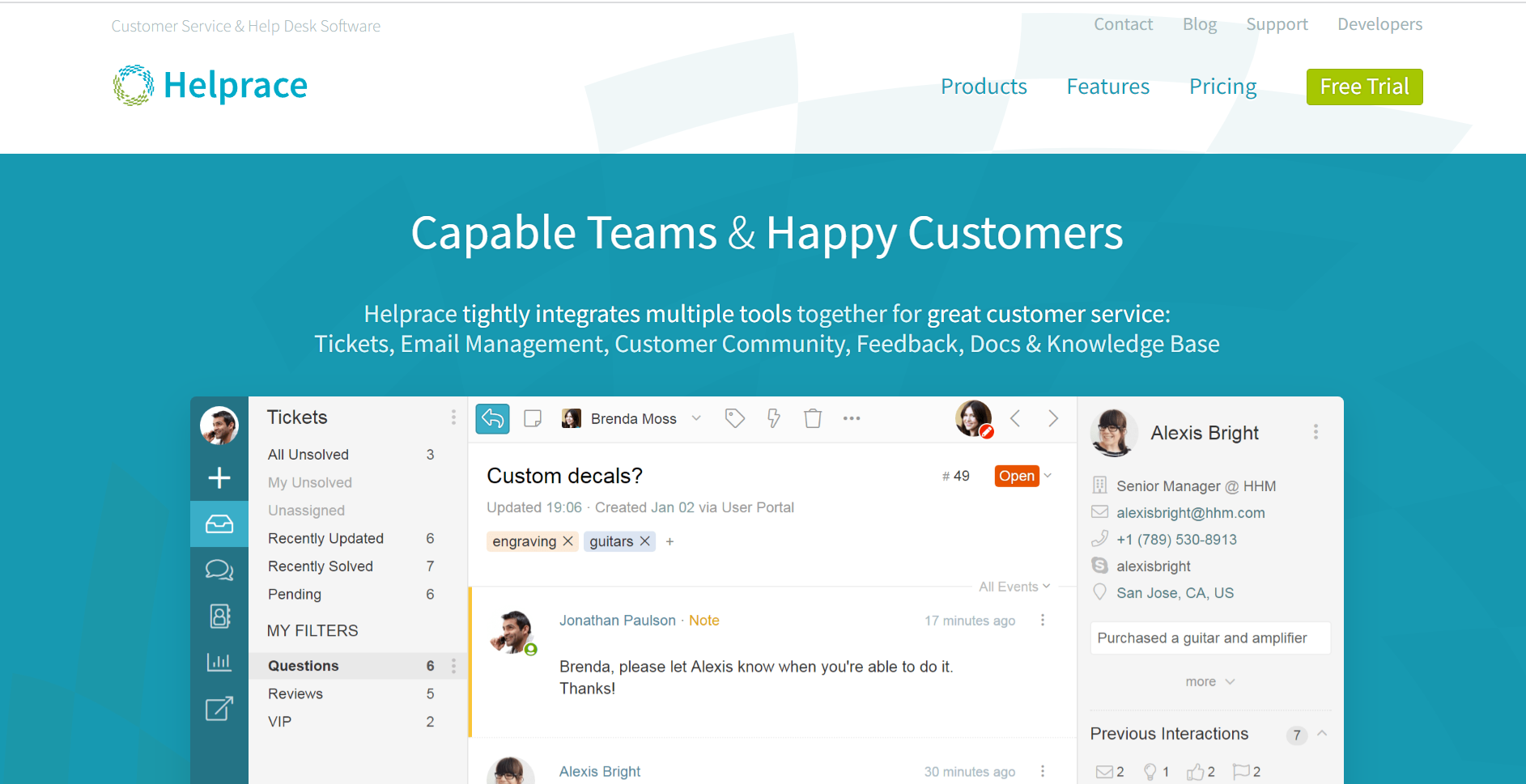The height and width of the screenshot is (784, 1526).
Task: Open the Contact link
Action: point(1123,24)
